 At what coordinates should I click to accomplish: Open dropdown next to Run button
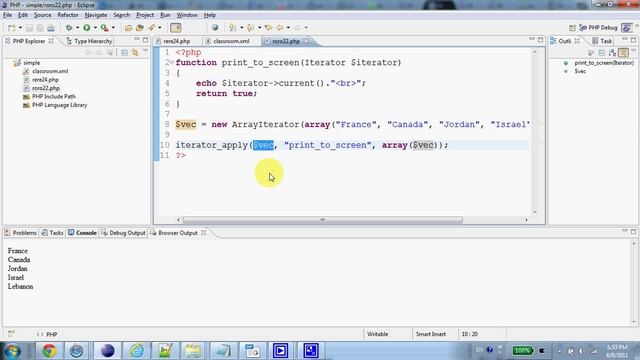95,28
